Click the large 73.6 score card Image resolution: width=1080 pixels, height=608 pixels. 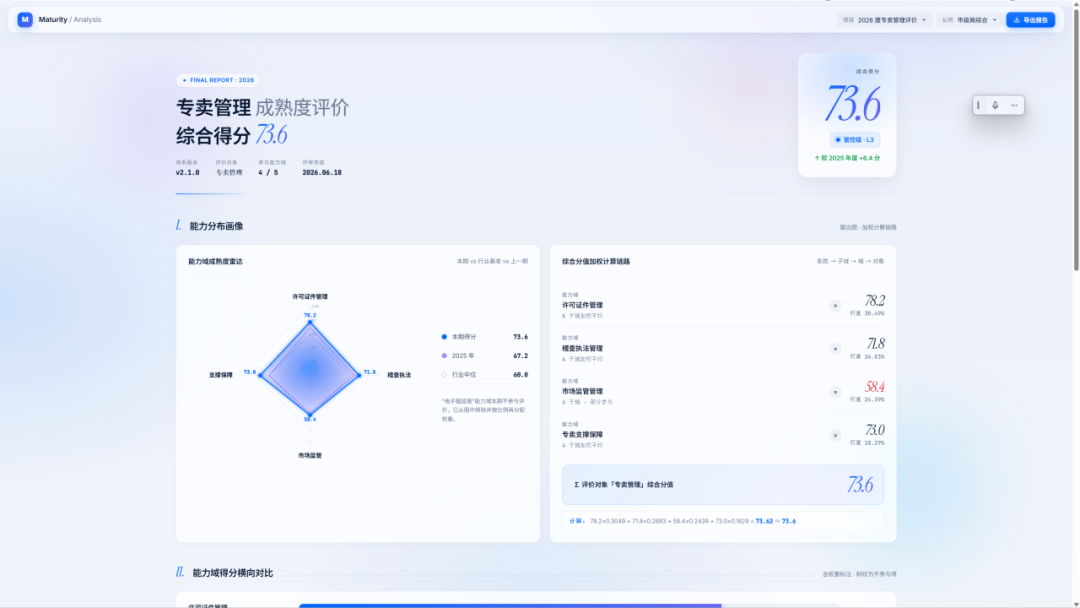pyautogui.click(x=847, y=115)
